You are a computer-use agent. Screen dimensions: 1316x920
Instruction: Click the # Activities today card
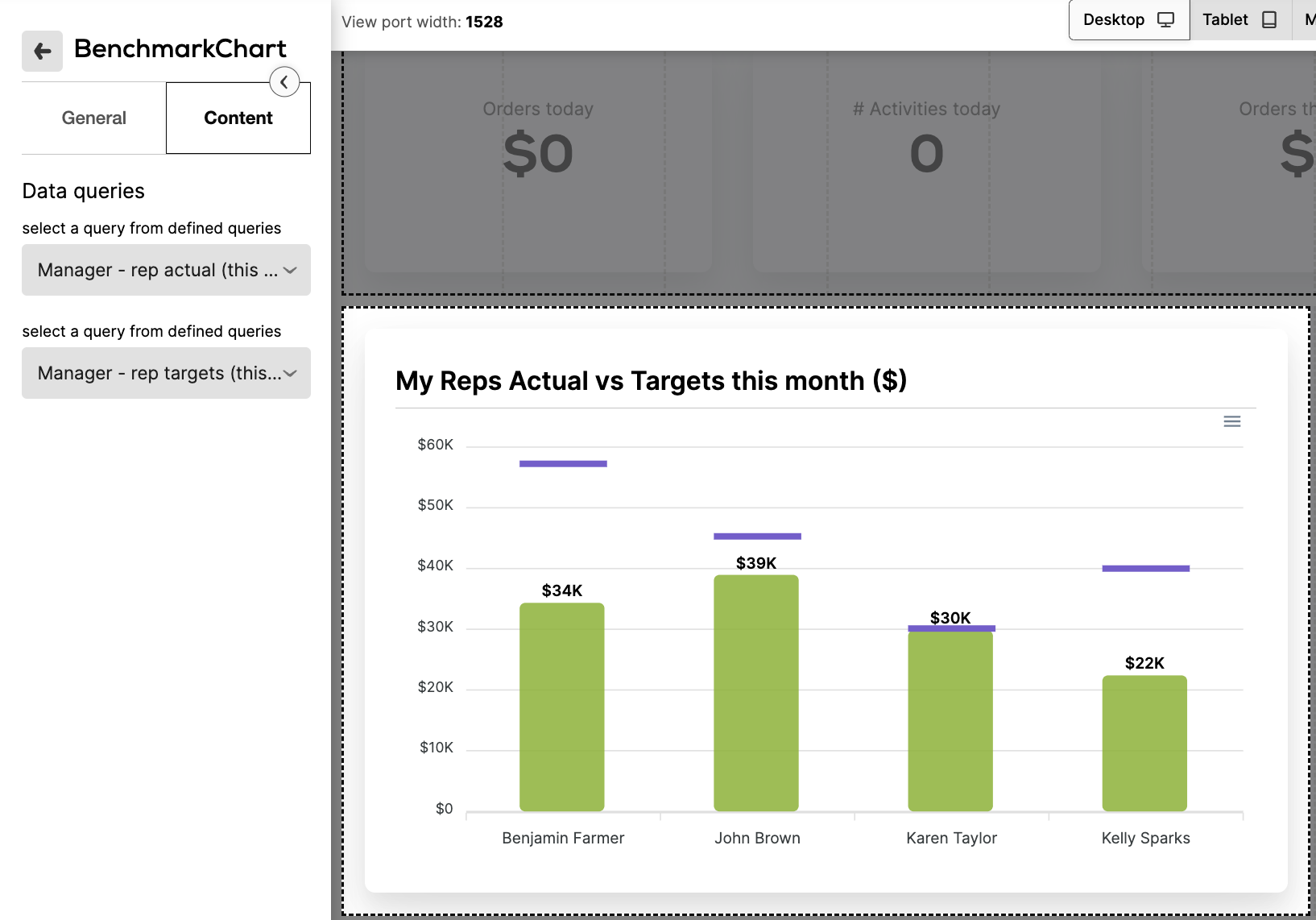point(926,161)
